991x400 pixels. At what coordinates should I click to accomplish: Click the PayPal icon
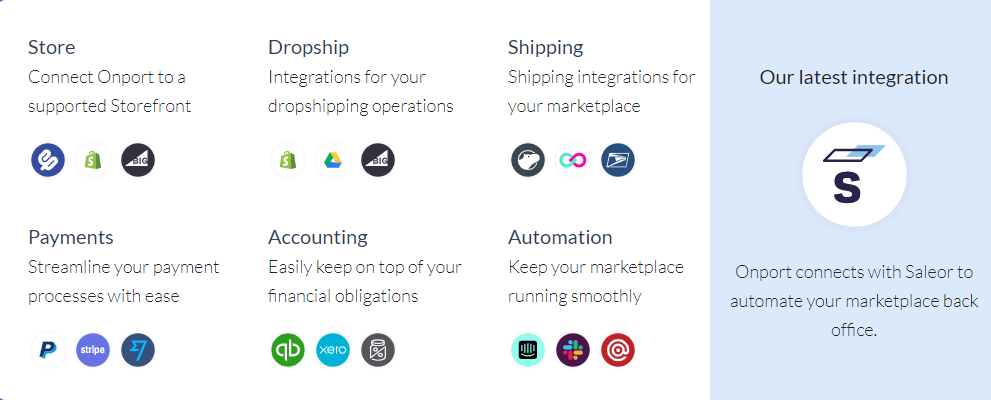(48, 350)
